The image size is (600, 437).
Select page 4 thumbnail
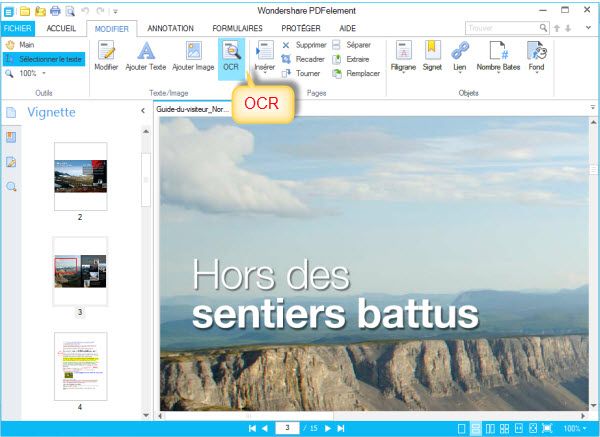81,366
